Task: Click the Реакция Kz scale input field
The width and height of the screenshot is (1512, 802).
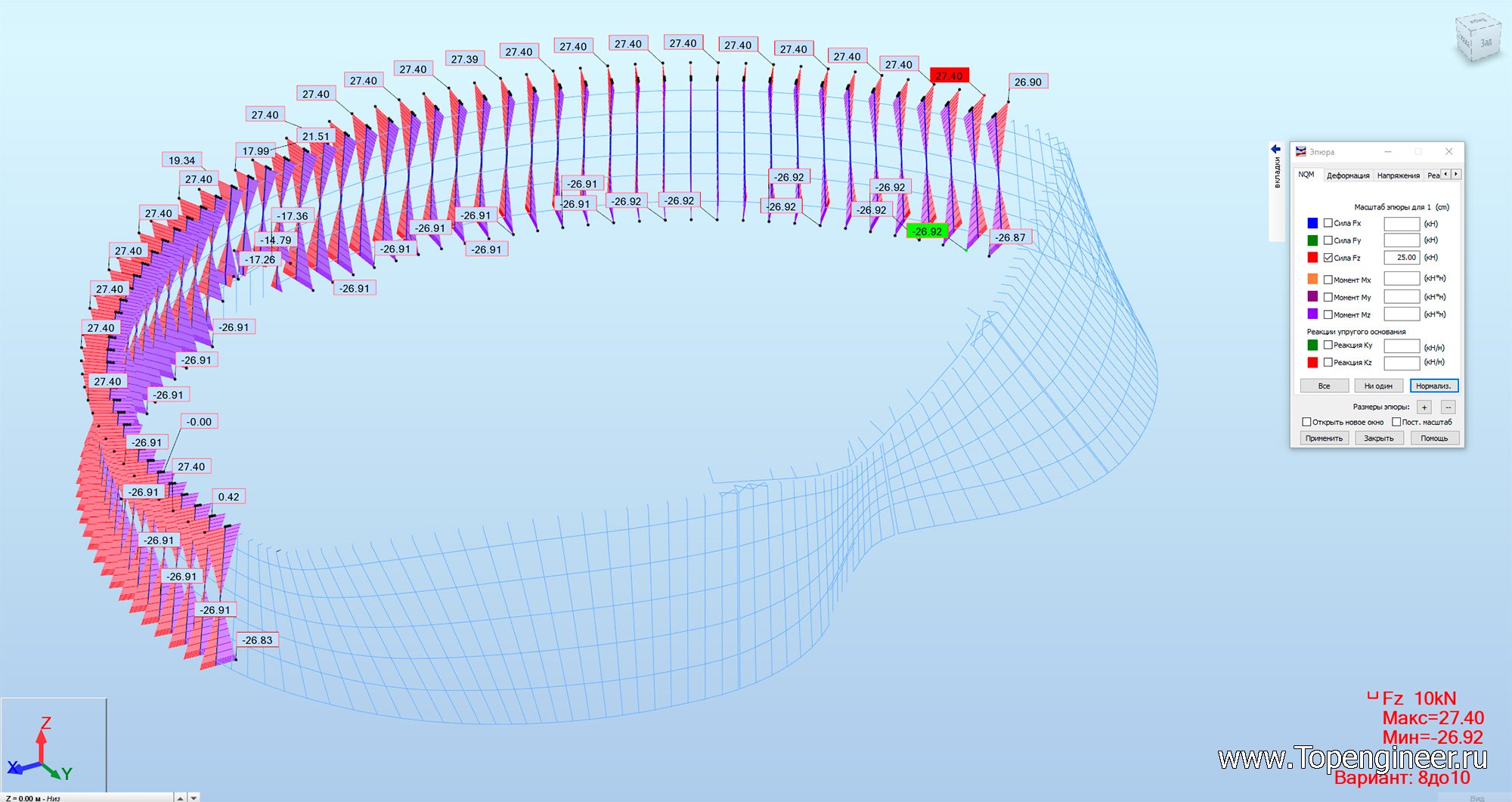Action: (1402, 363)
